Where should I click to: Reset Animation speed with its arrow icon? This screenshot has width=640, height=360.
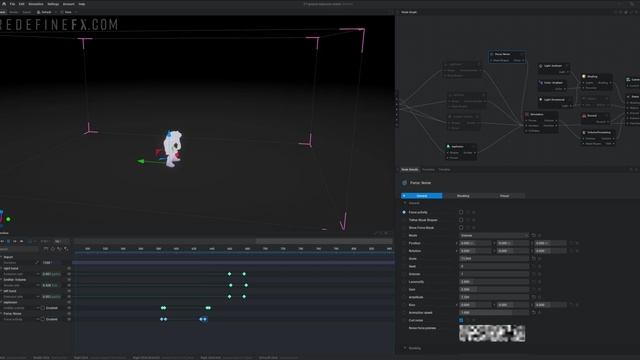click(533, 313)
